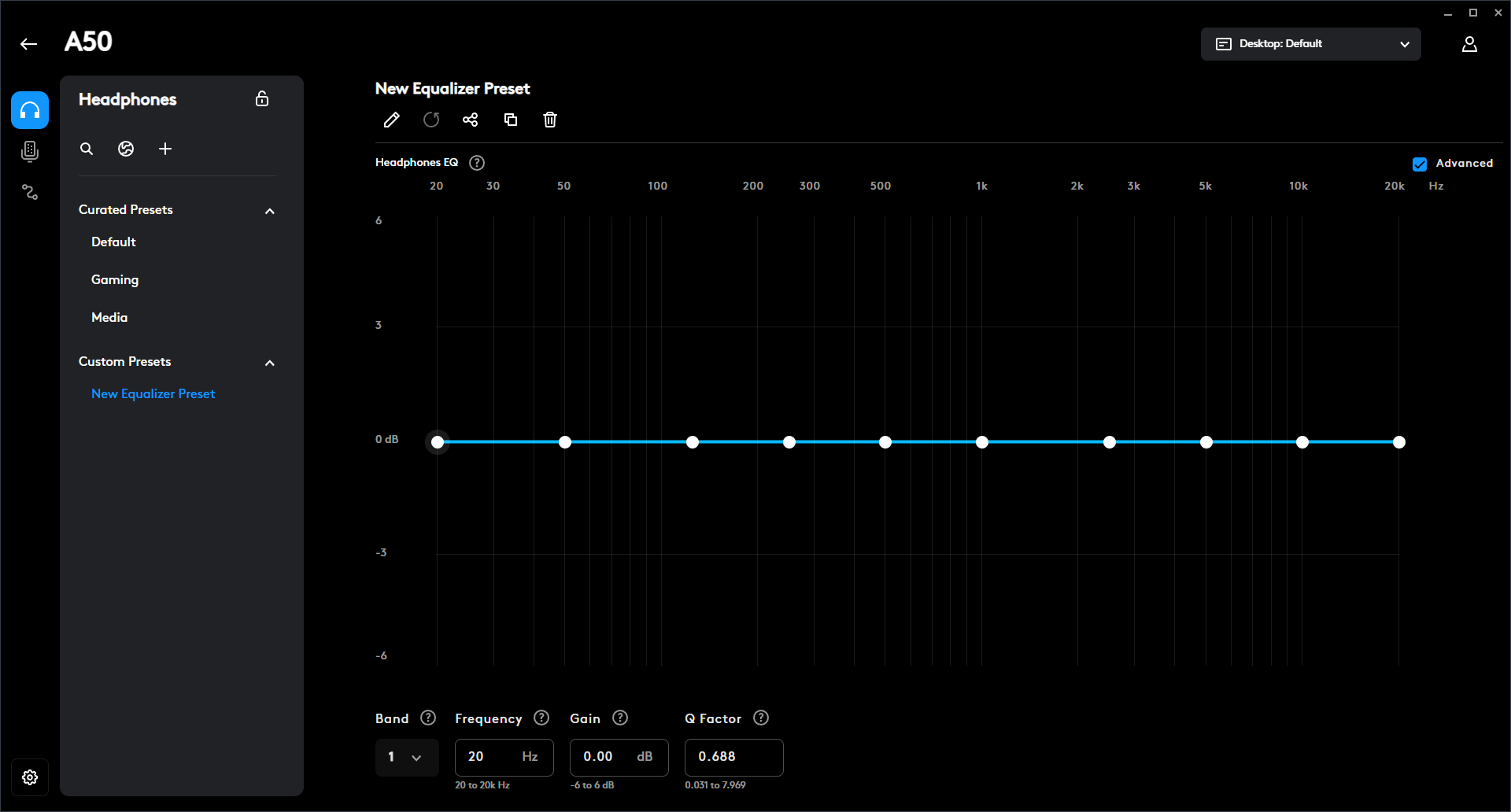This screenshot has width=1511, height=812.
Task: Uncheck the Advanced checkbox
Action: 1420,164
